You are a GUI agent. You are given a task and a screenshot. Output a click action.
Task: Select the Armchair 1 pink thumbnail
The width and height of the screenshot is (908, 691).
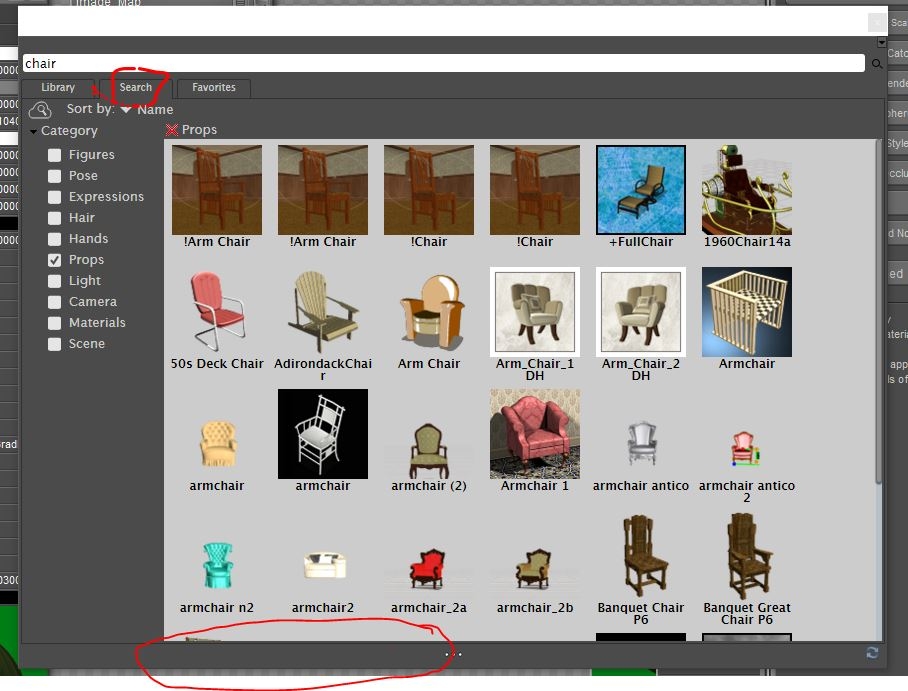[x=534, y=434]
